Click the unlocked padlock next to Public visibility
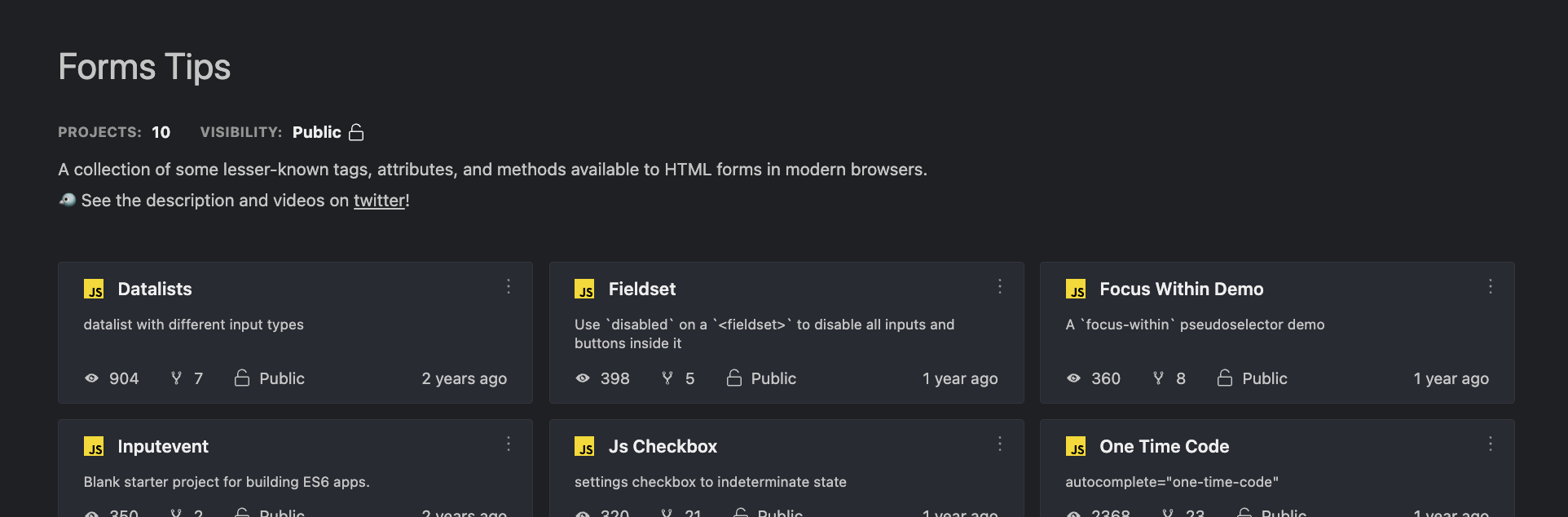This screenshot has width=1568, height=517. click(x=356, y=132)
